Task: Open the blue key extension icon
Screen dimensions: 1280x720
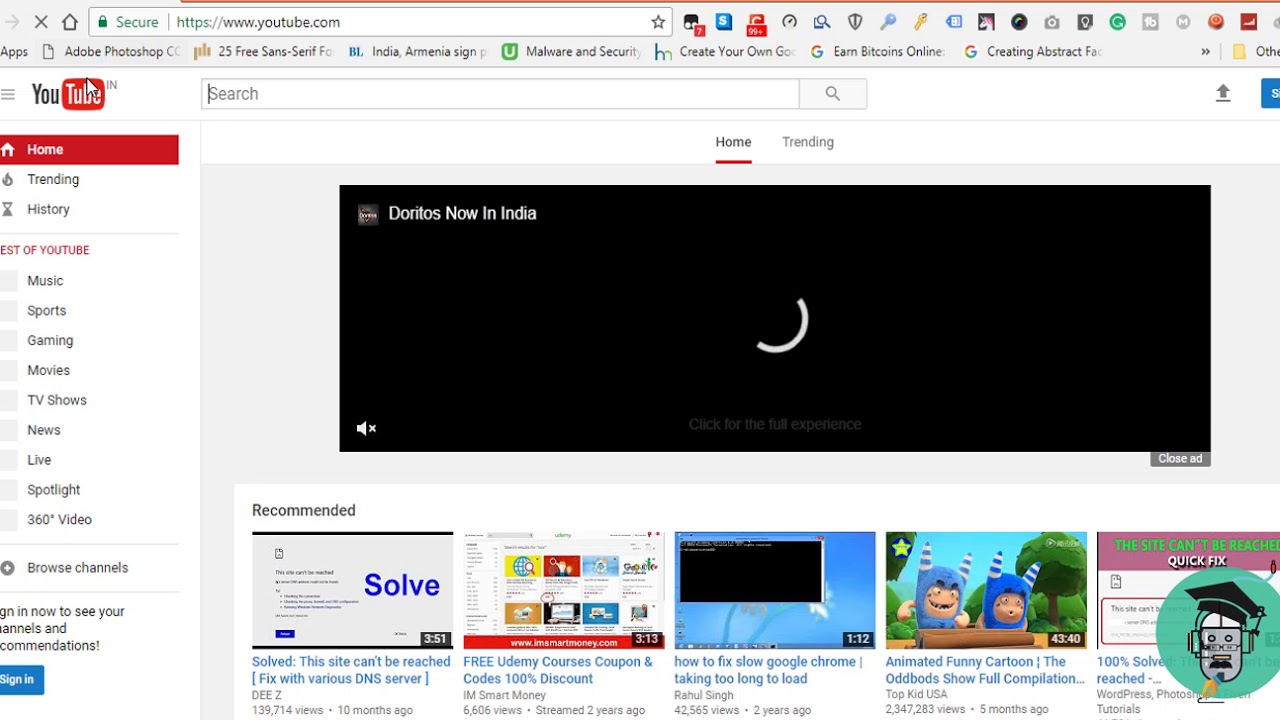Action: point(888,22)
